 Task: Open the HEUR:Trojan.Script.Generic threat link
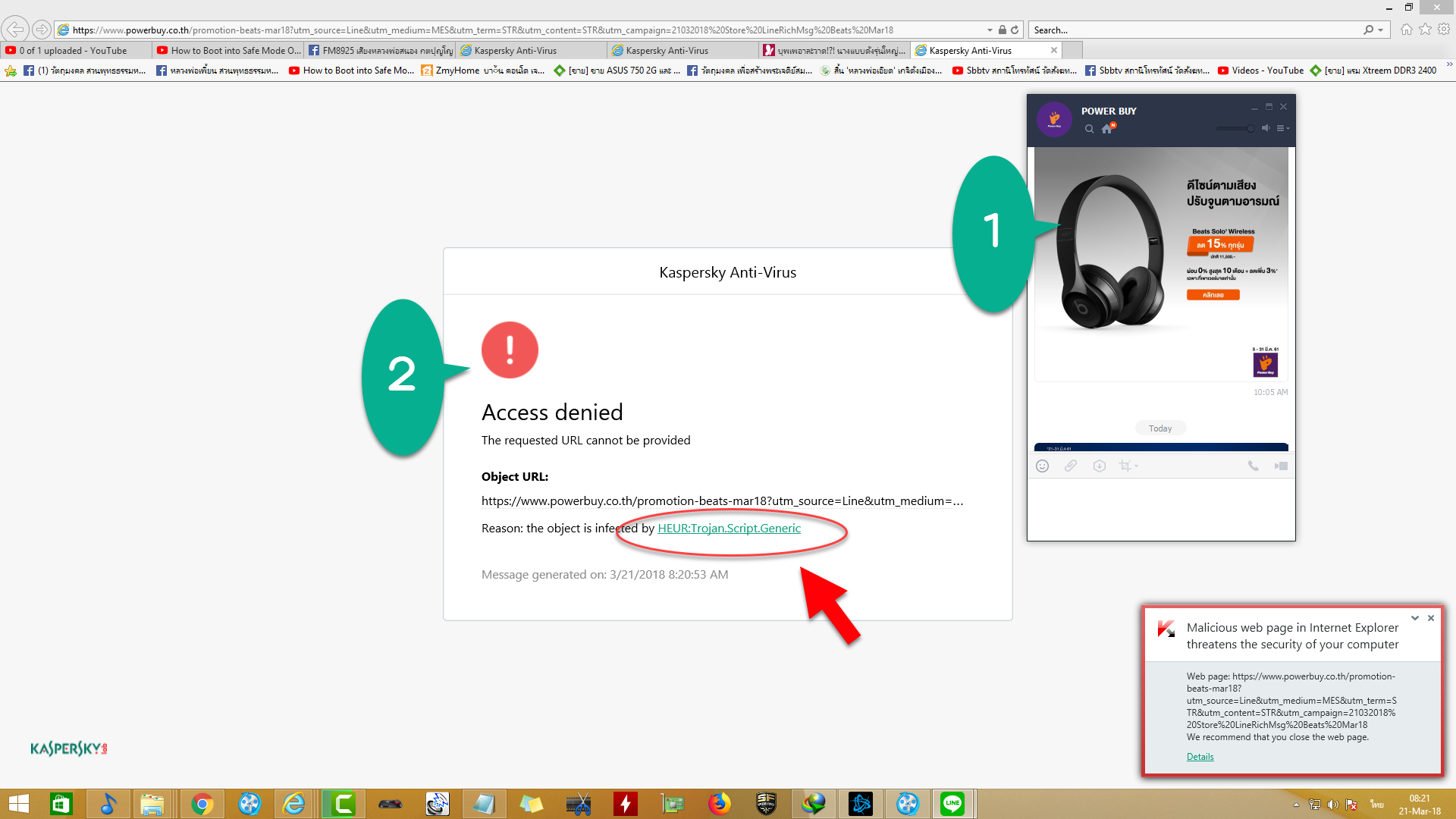click(729, 528)
